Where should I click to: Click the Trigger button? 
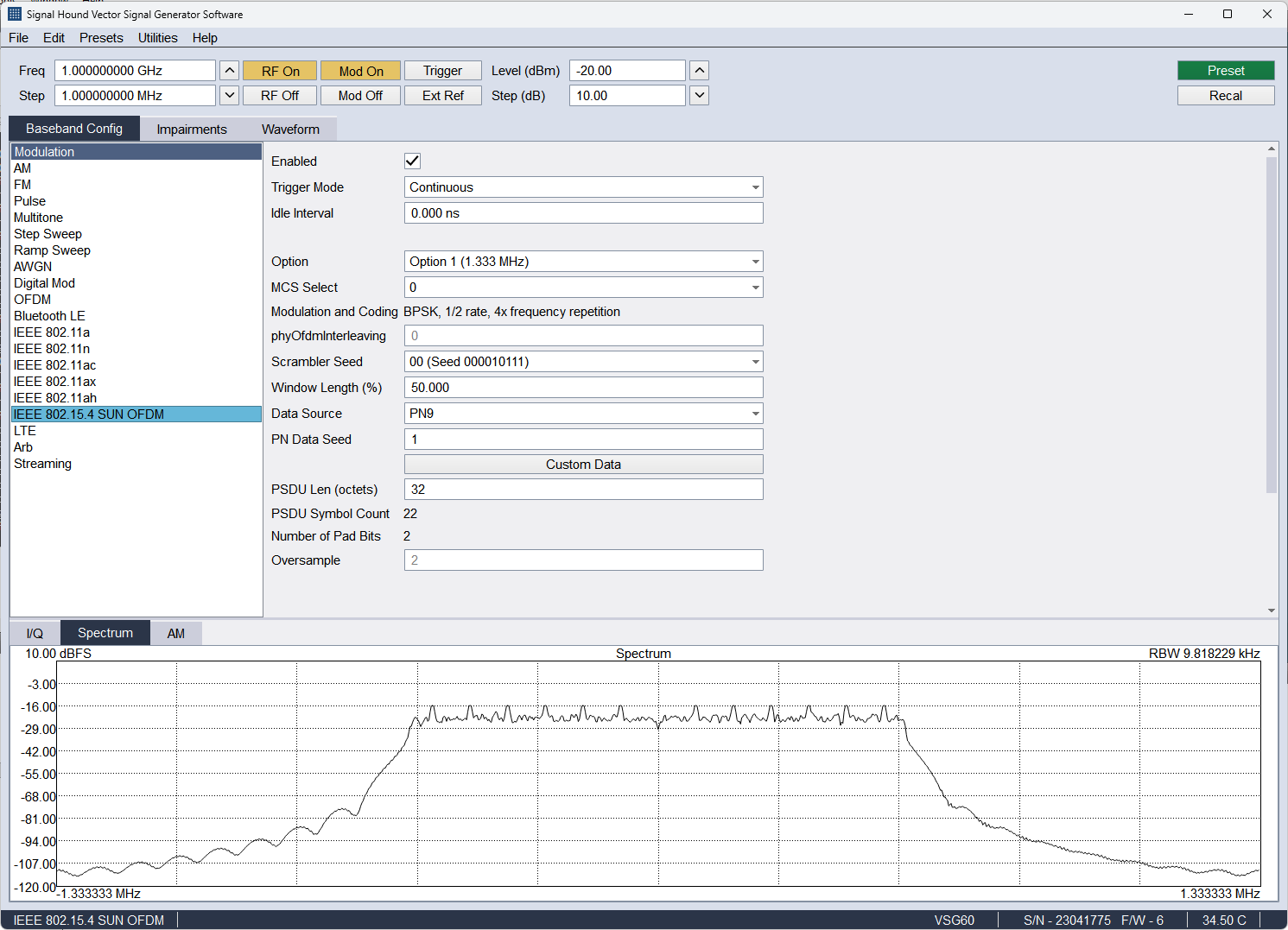(442, 71)
